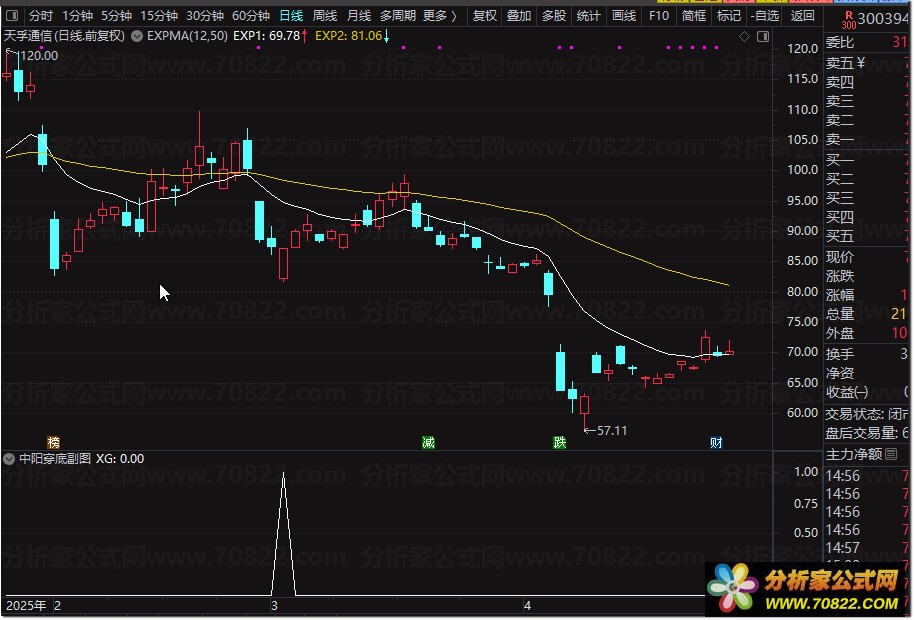Screen dimensions: 915x620
Task: Toggle the 简框 simple frame mode
Action: click(694, 16)
